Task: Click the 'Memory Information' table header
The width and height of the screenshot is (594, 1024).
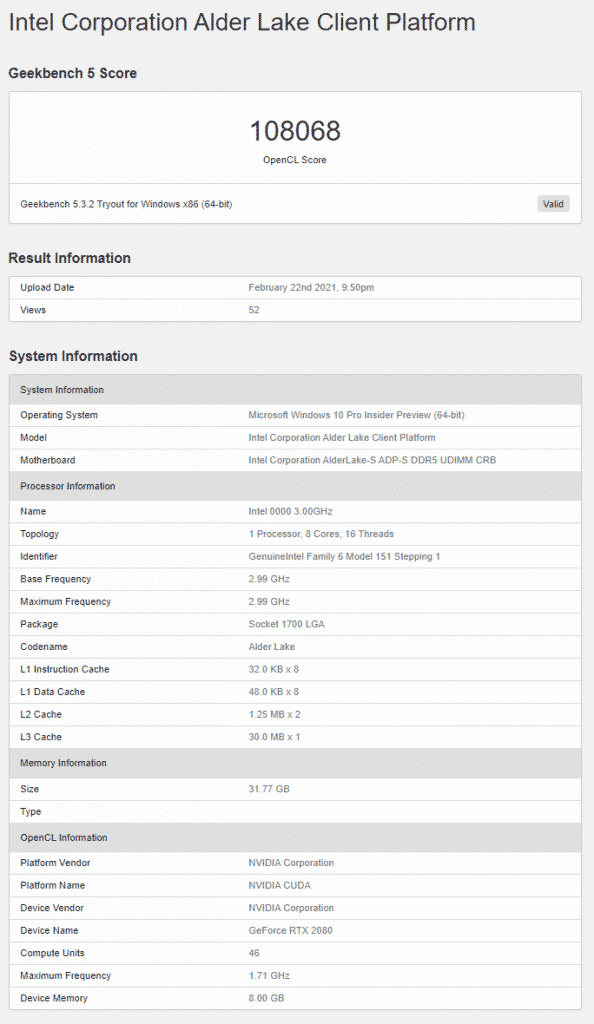Action: click(x=295, y=763)
